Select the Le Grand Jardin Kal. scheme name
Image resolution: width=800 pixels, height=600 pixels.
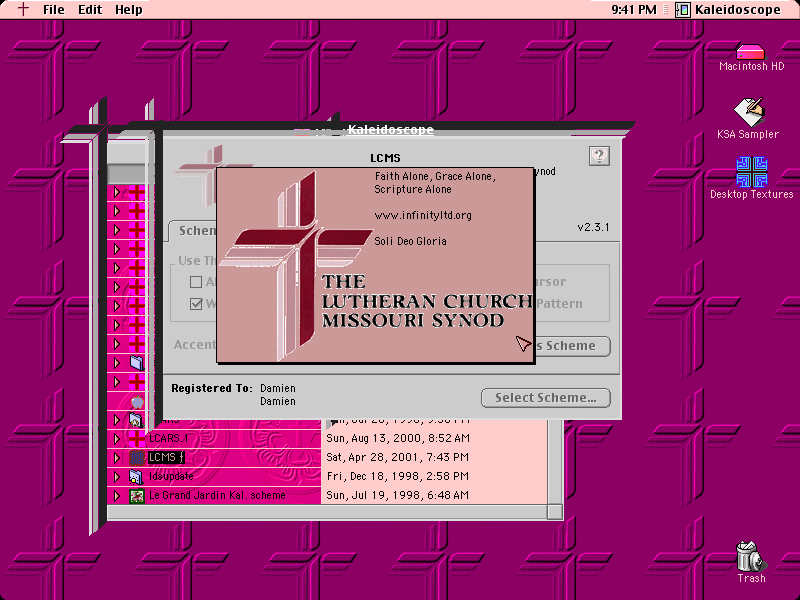click(217, 495)
